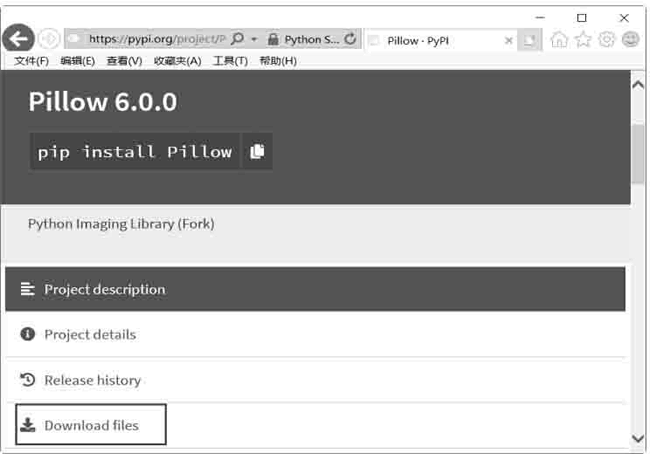Click the padlock security icon
This screenshot has width=650, height=454.
click(273, 39)
